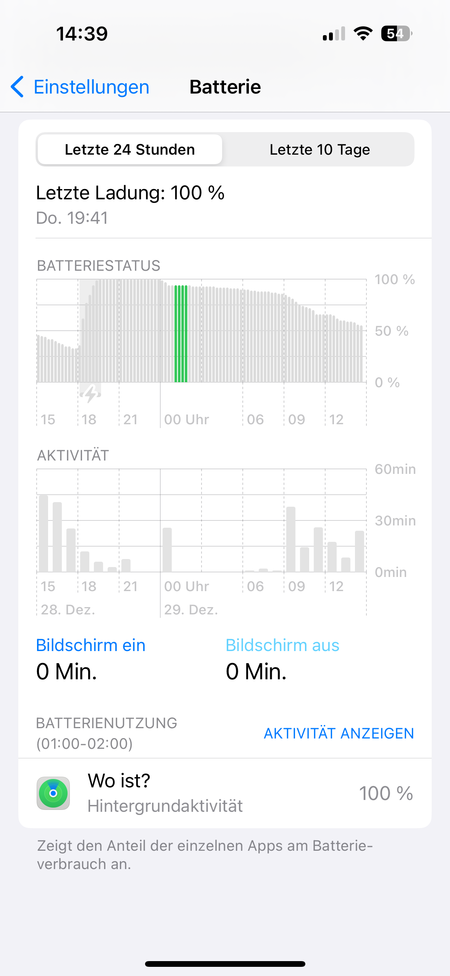Screen dimensions: 450x976
Task: Open the Wo ist? app icon
Action: coord(53,793)
